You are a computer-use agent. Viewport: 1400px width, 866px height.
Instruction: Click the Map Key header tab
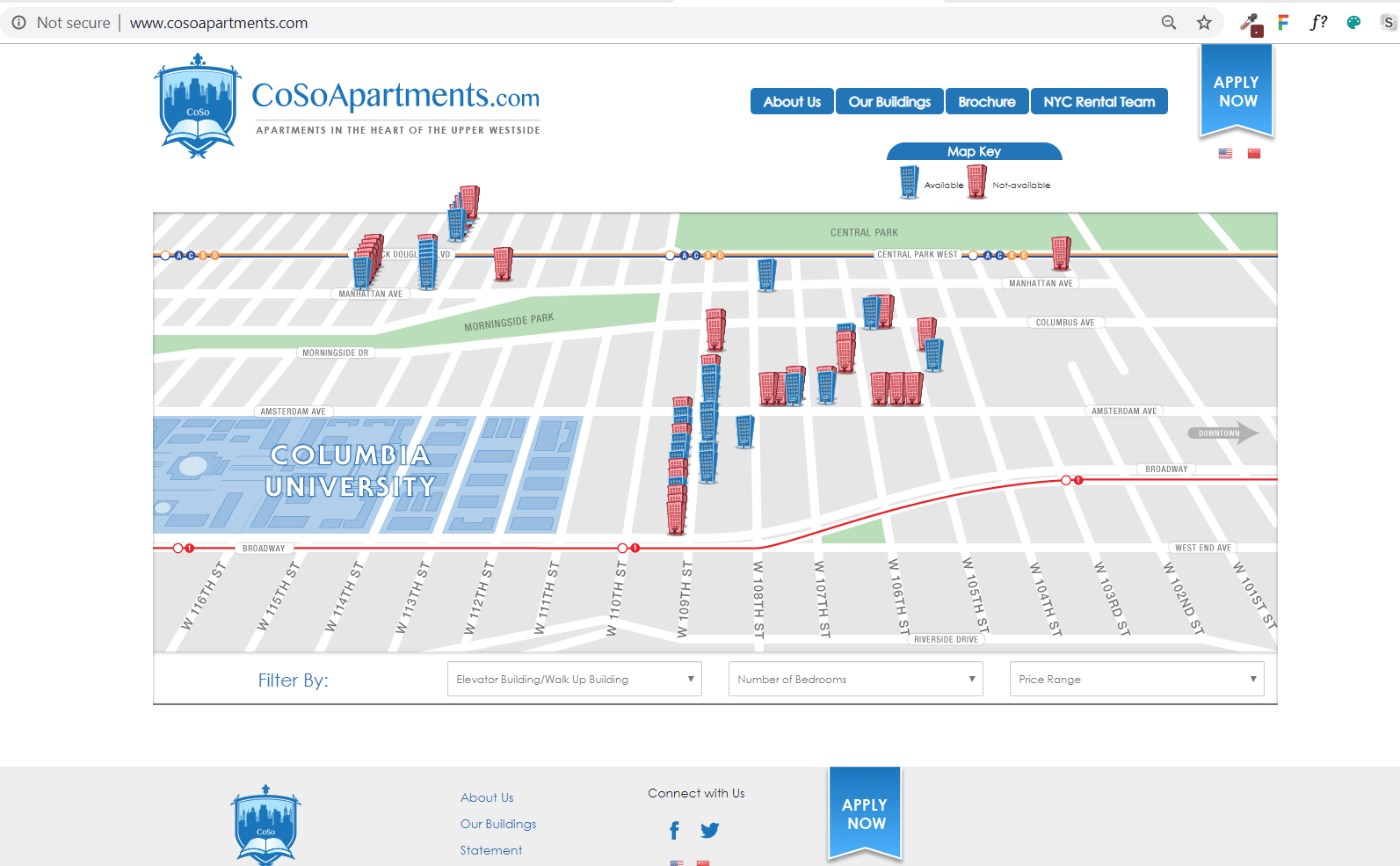[x=975, y=151]
